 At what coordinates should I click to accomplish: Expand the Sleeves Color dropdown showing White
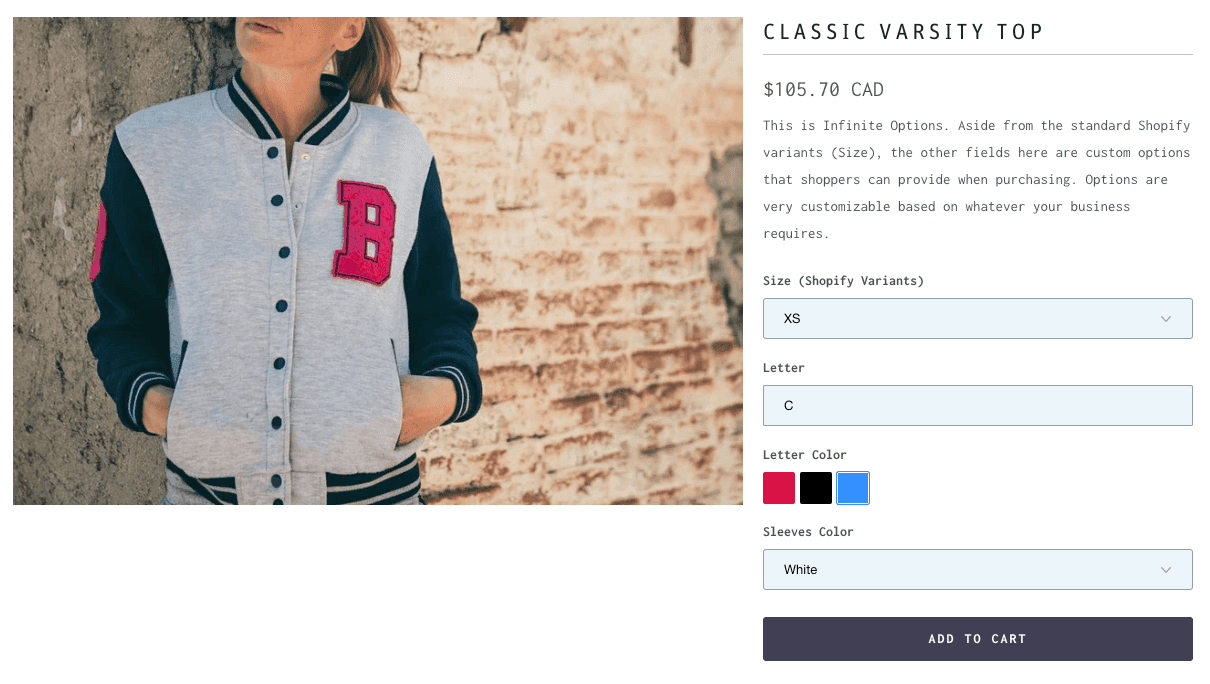pos(977,570)
